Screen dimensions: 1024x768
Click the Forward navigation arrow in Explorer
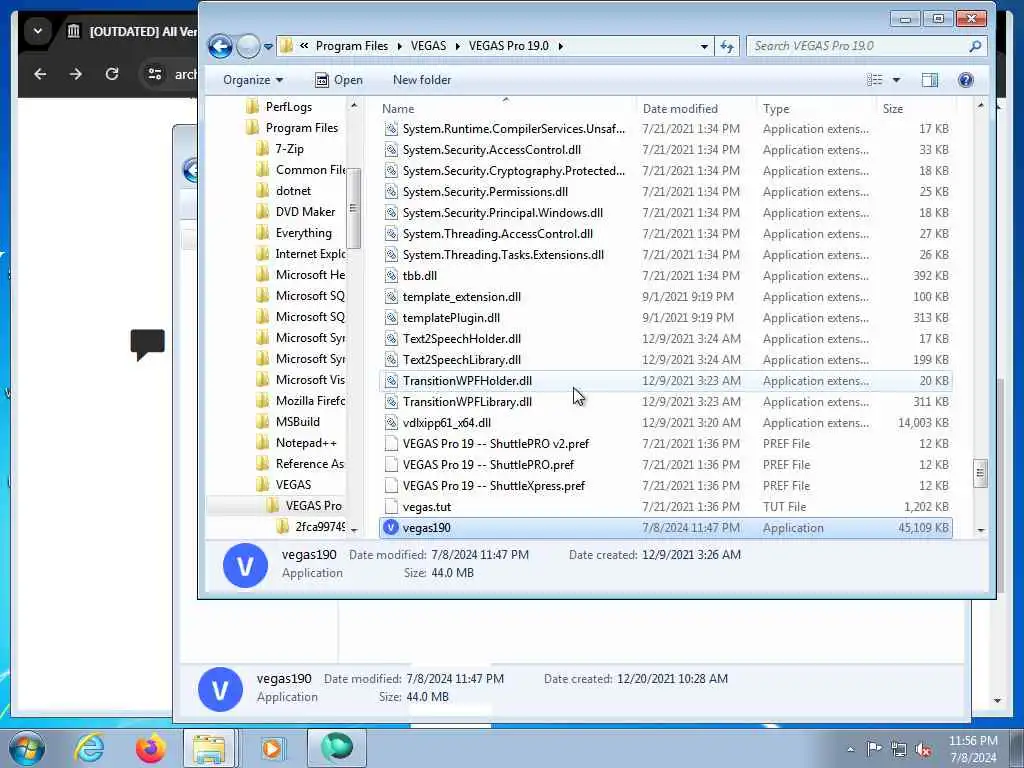248,46
